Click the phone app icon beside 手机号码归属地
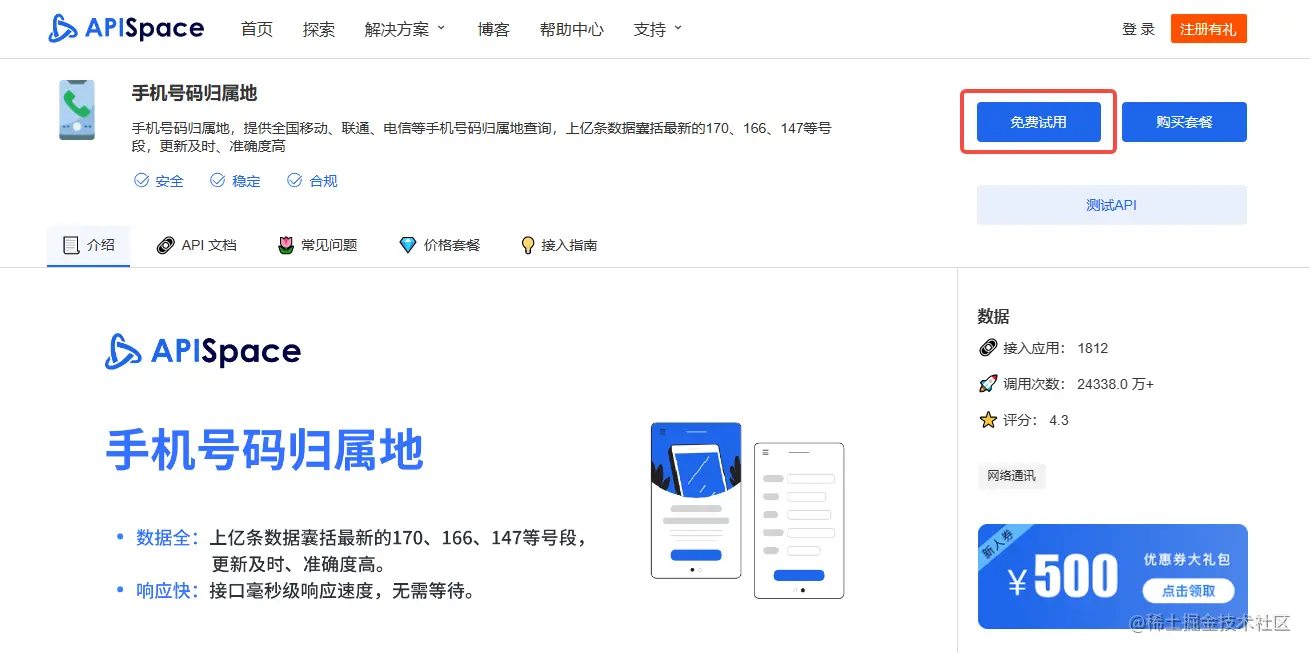 pyautogui.click(x=77, y=110)
